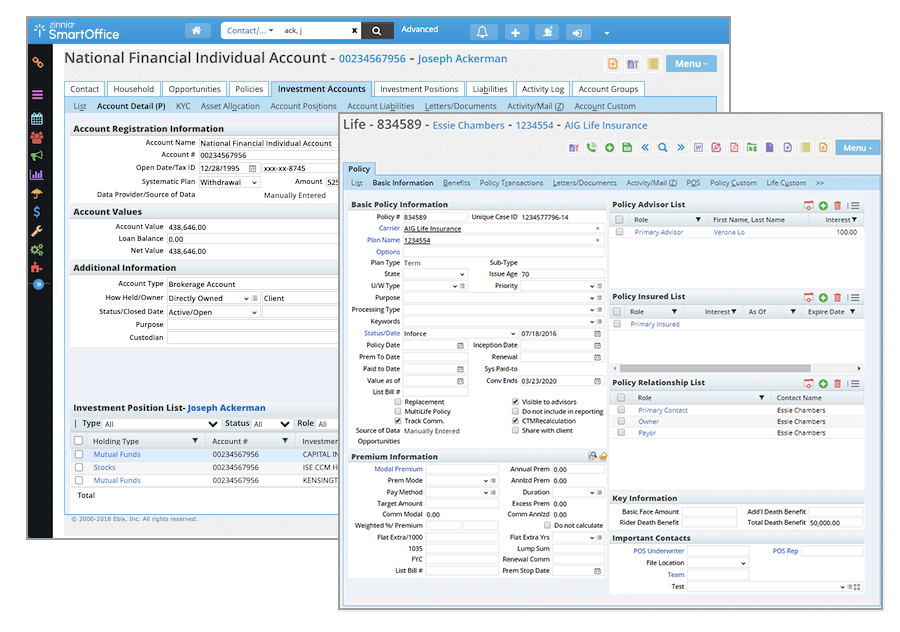This screenshot has width=900, height=632.
Task: Open the Essie Chambers link in Life header
Action: [x=468, y=125]
